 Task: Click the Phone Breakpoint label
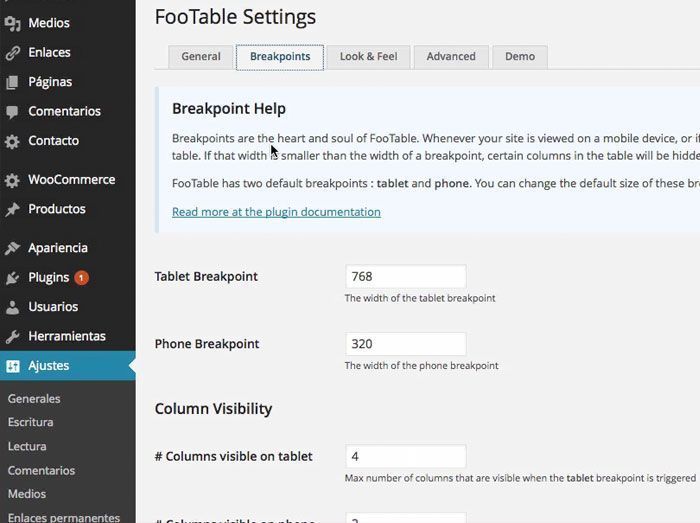point(207,344)
